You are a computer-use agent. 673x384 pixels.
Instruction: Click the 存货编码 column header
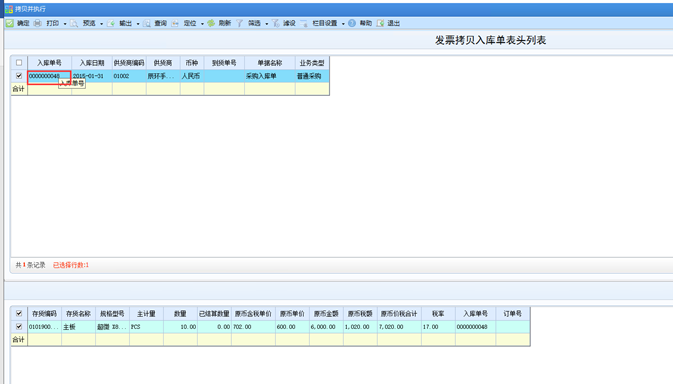44,314
